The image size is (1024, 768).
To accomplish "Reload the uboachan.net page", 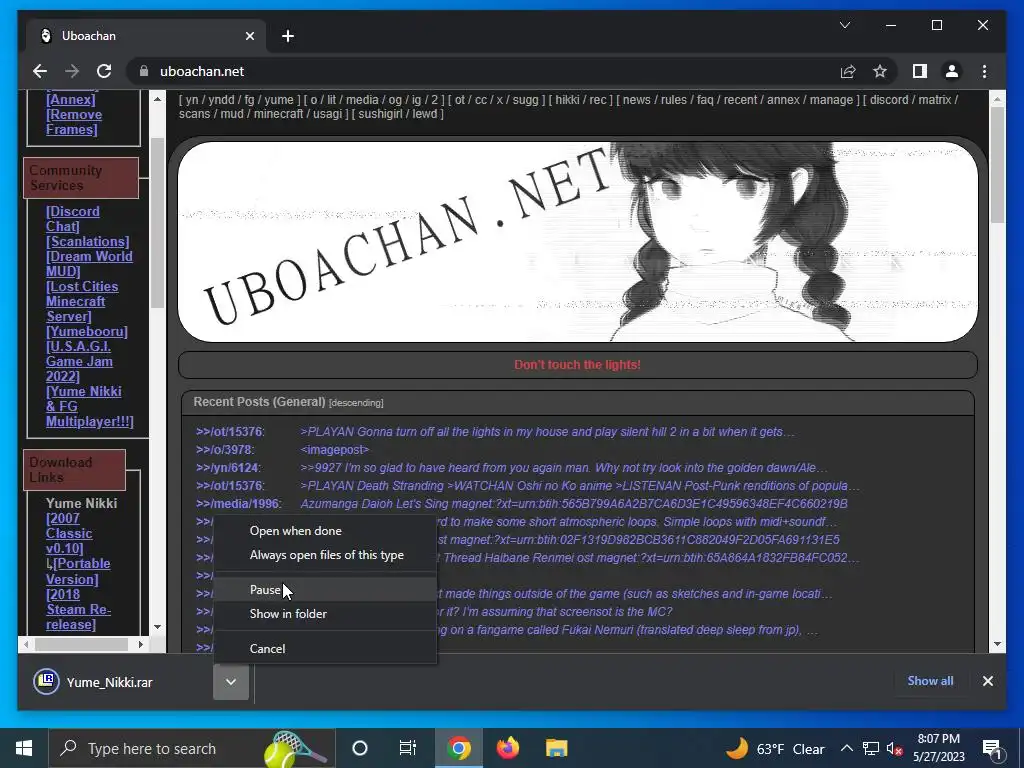I will tap(104, 71).
